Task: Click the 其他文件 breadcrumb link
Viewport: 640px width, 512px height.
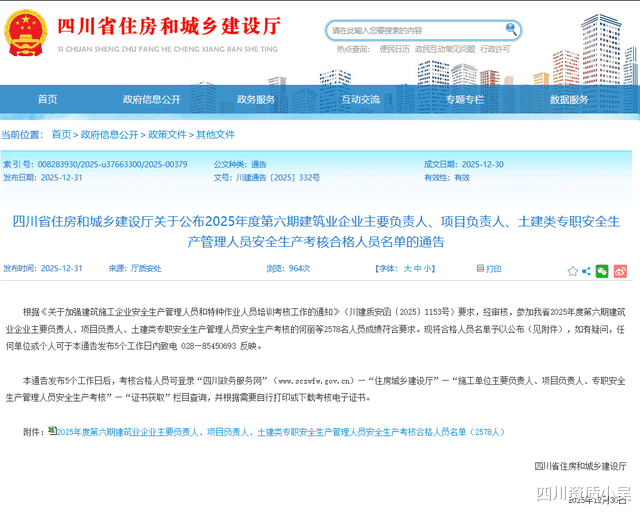Action: (215, 134)
